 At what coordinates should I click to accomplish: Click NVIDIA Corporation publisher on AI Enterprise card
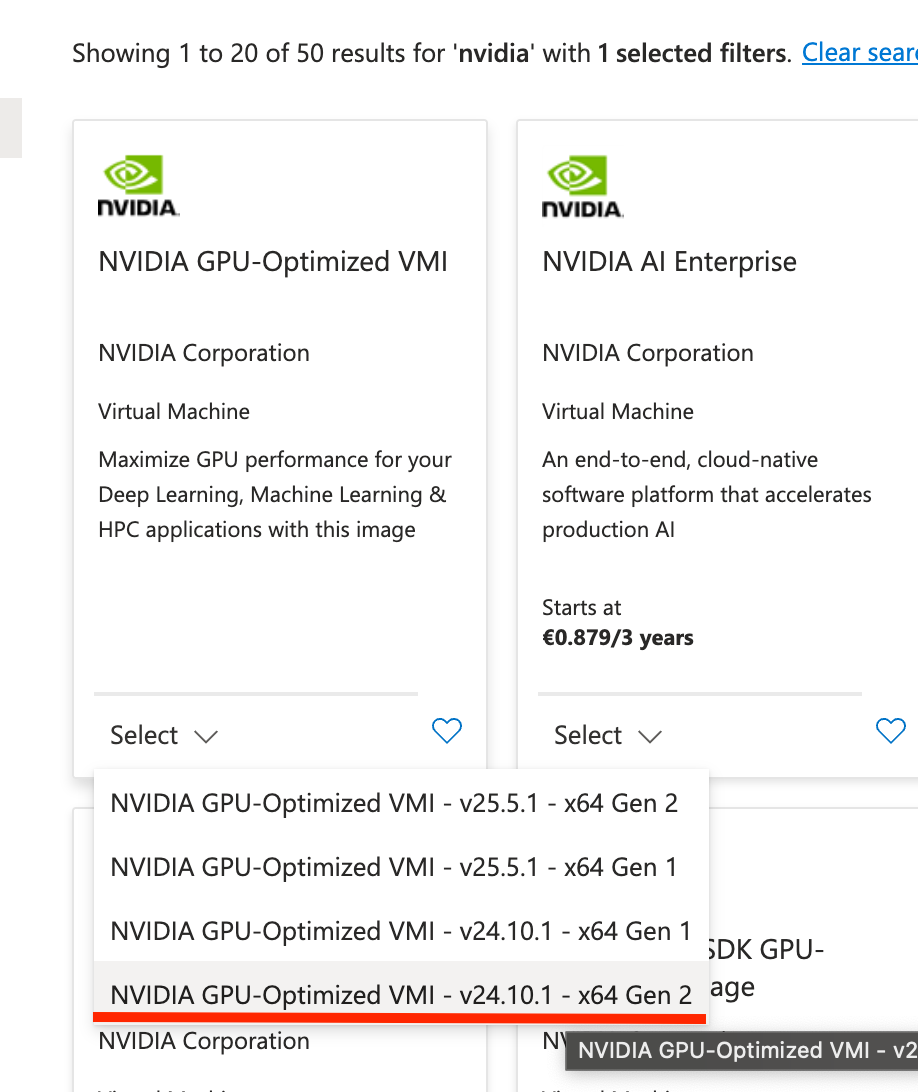[x=648, y=353]
